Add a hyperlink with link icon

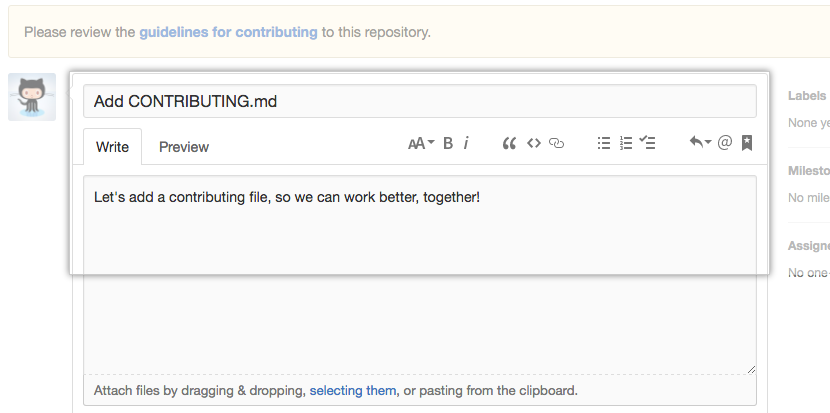pyautogui.click(x=557, y=143)
